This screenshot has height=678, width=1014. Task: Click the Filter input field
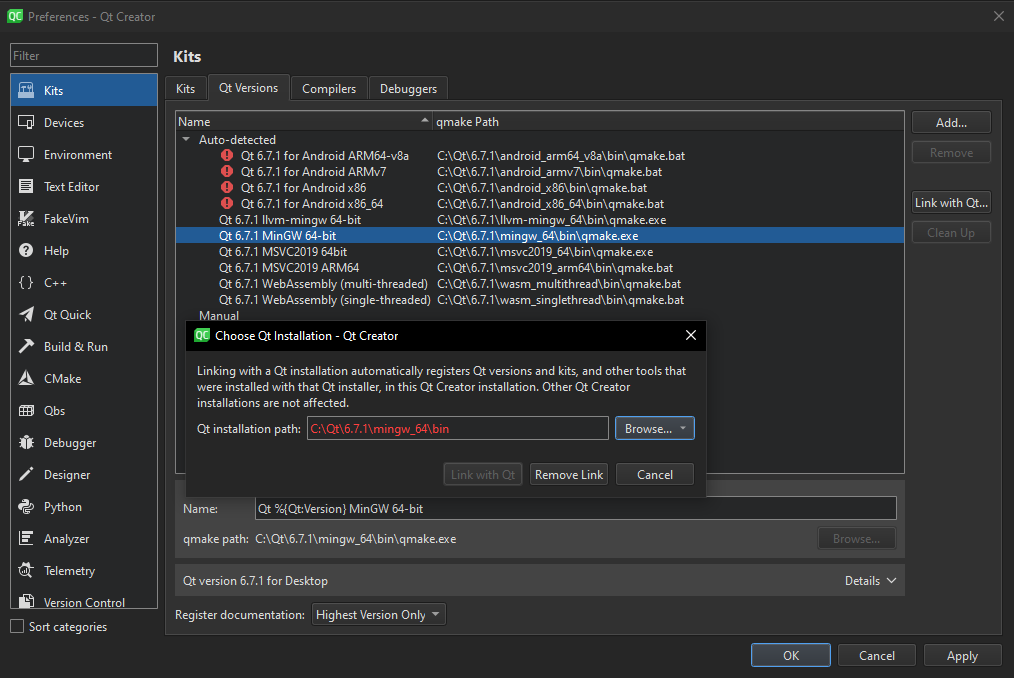click(83, 56)
